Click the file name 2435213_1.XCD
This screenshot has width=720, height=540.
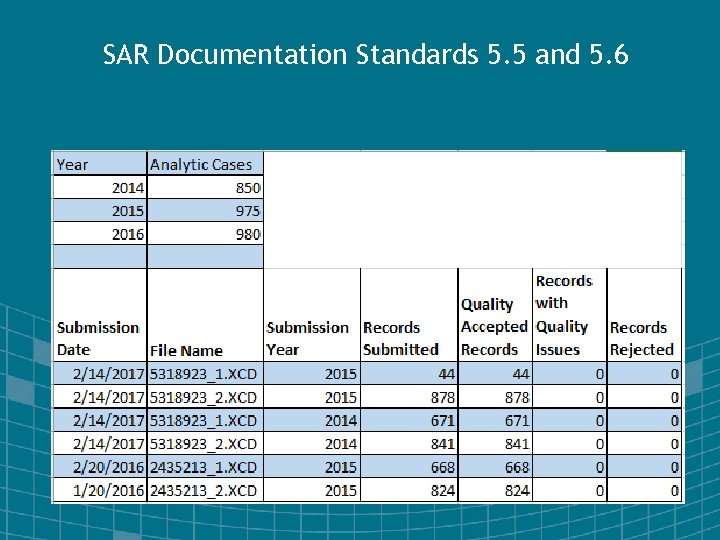click(205, 467)
